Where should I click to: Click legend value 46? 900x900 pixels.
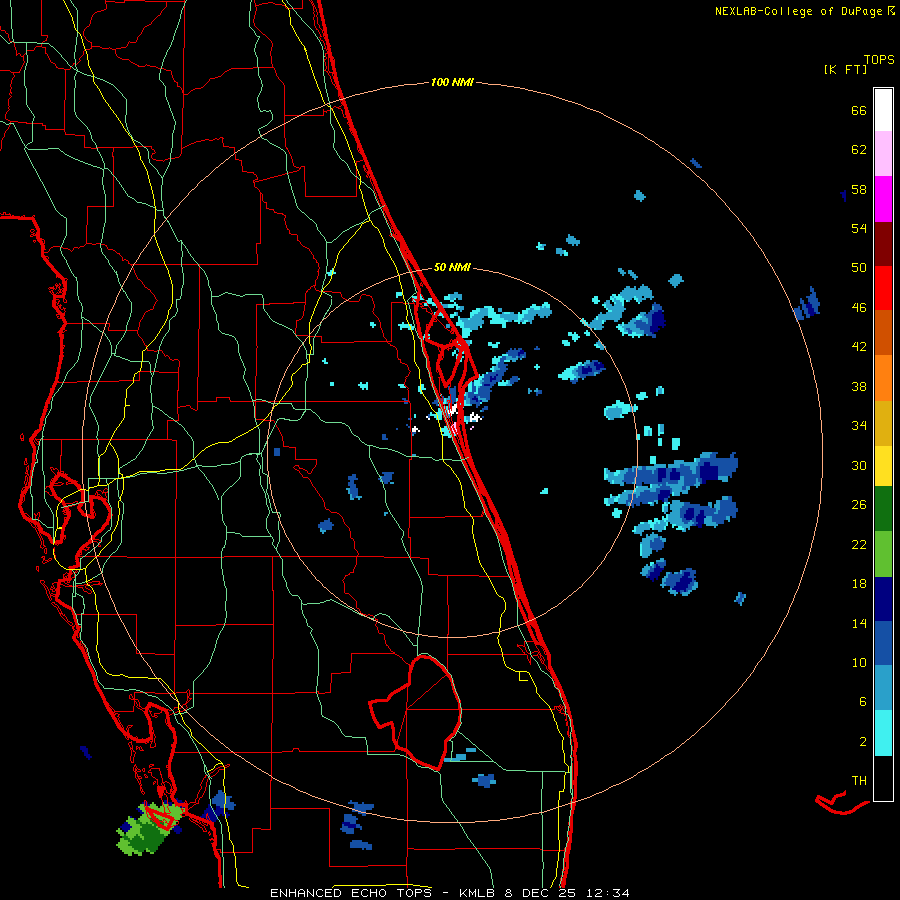pyautogui.click(x=859, y=308)
